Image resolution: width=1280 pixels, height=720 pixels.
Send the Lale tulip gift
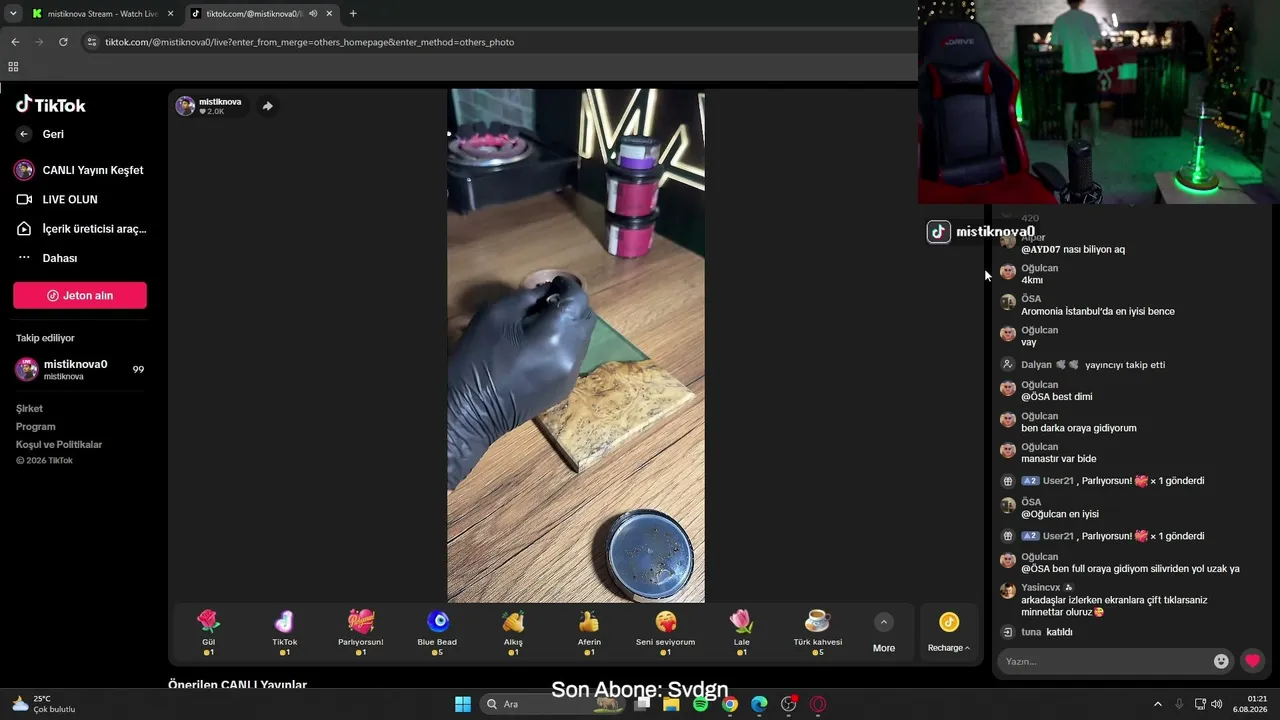(741, 632)
